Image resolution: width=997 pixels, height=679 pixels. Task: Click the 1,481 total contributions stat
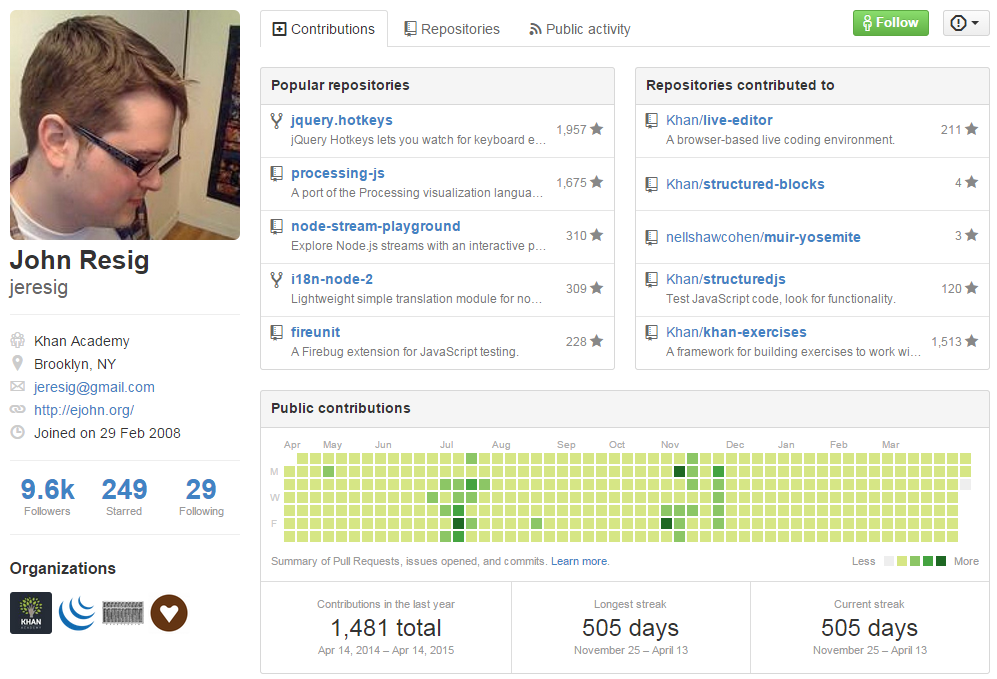[x=386, y=628]
